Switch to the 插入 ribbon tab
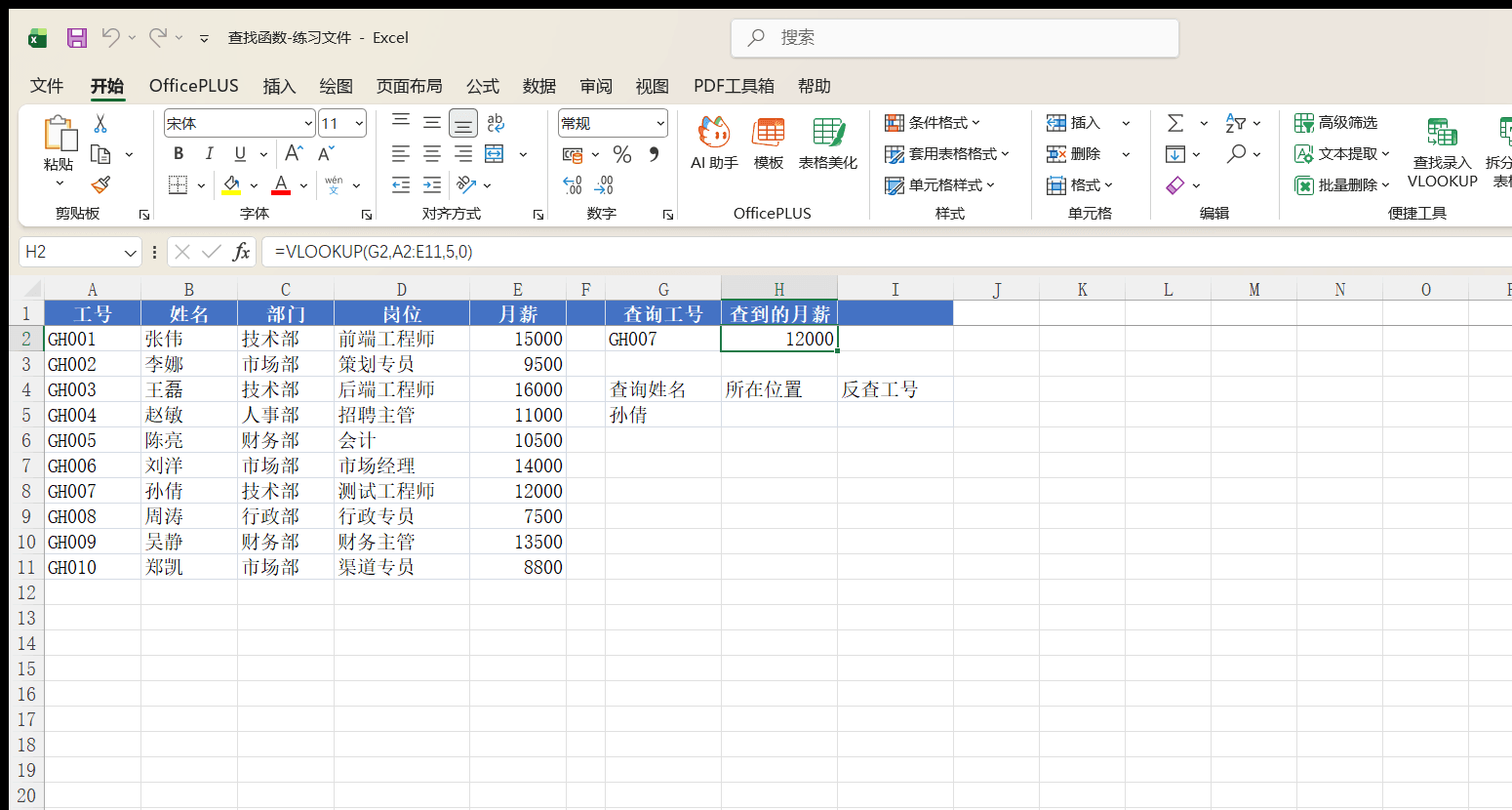This screenshot has height=810, width=1512. tap(279, 86)
